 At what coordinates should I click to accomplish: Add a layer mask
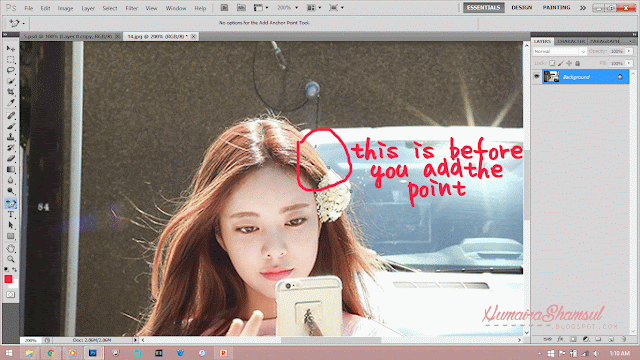pos(573,339)
